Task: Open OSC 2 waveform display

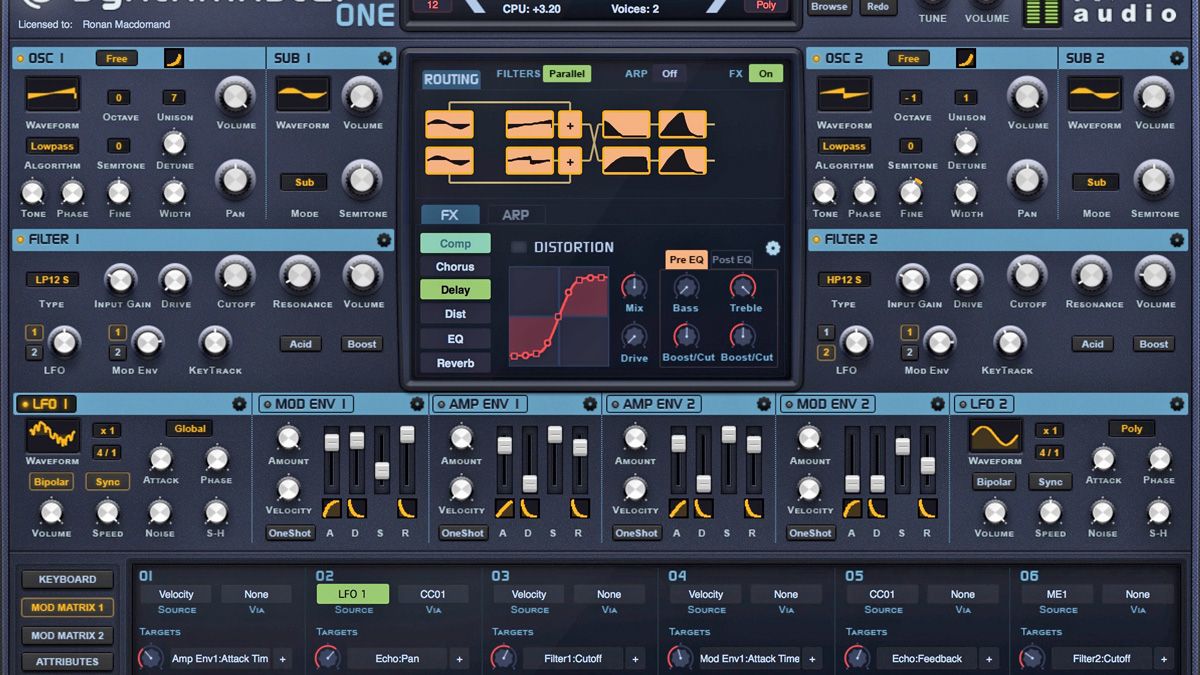Action: click(x=844, y=95)
